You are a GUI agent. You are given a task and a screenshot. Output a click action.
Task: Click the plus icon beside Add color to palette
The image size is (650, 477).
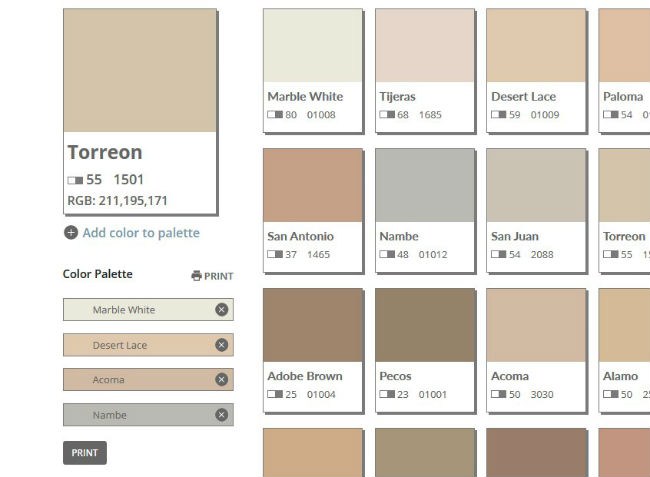tap(71, 232)
